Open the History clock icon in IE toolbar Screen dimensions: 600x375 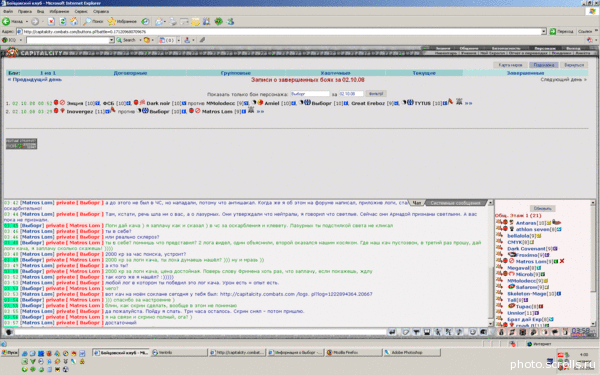145,21
